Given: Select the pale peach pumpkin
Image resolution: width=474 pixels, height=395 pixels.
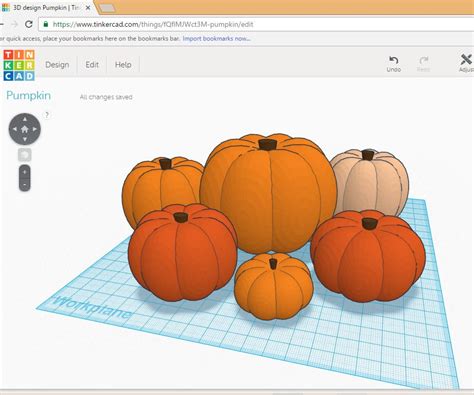Looking at the screenshot, I should (373, 183).
